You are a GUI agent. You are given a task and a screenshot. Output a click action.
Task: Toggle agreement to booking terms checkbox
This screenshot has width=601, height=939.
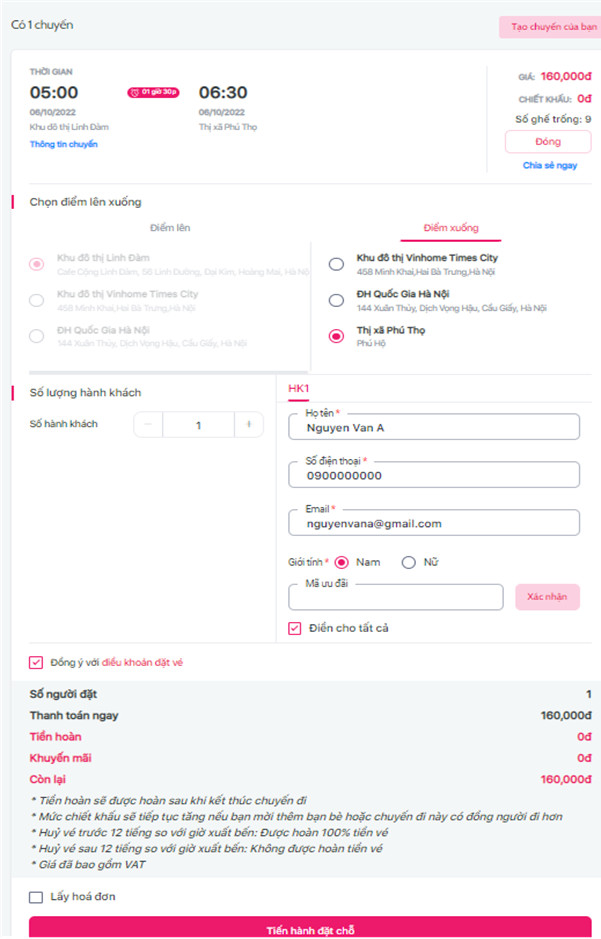pos(37,662)
